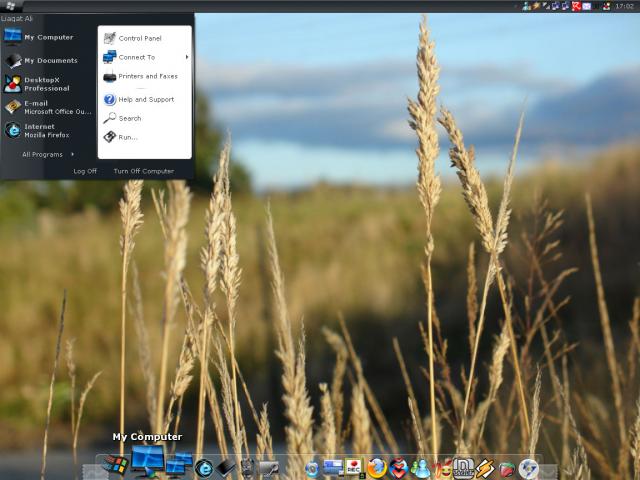
Task: Open the network computers dock icon
Action: point(179,465)
